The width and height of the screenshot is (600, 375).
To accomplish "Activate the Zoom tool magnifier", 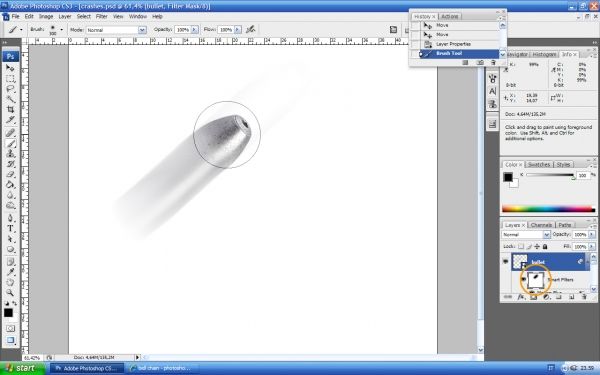I will pos(10,293).
